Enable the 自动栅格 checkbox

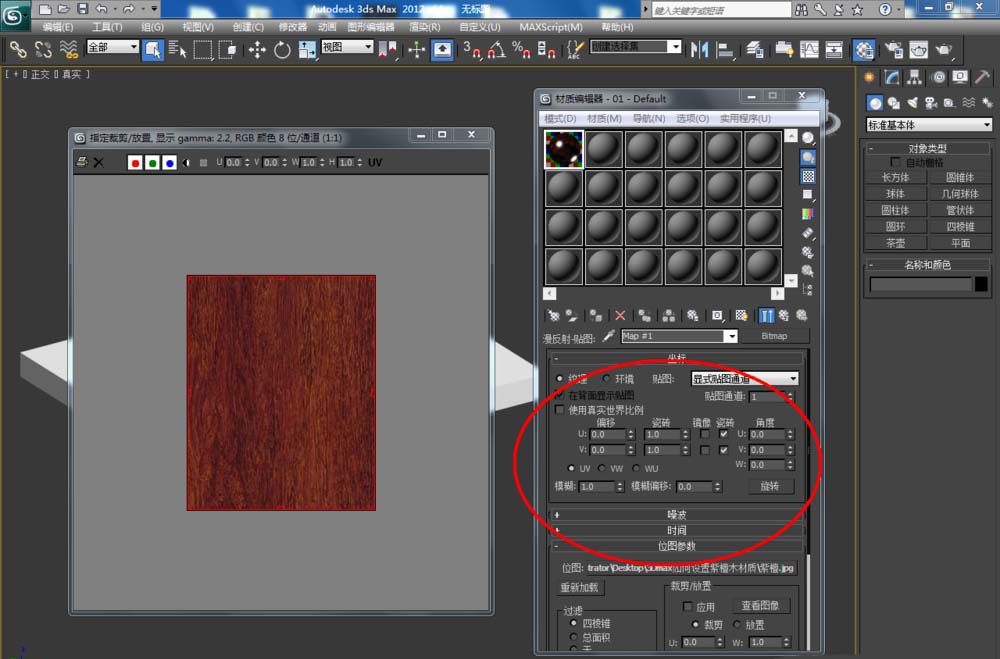coord(895,162)
